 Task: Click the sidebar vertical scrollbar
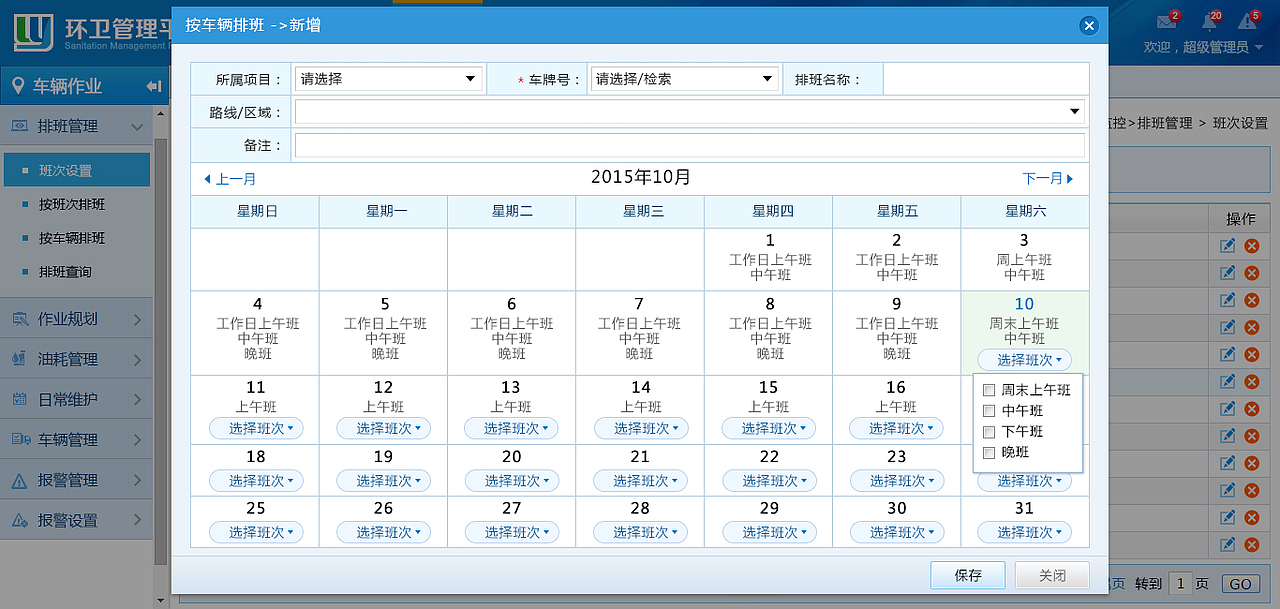(x=161, y=350)
